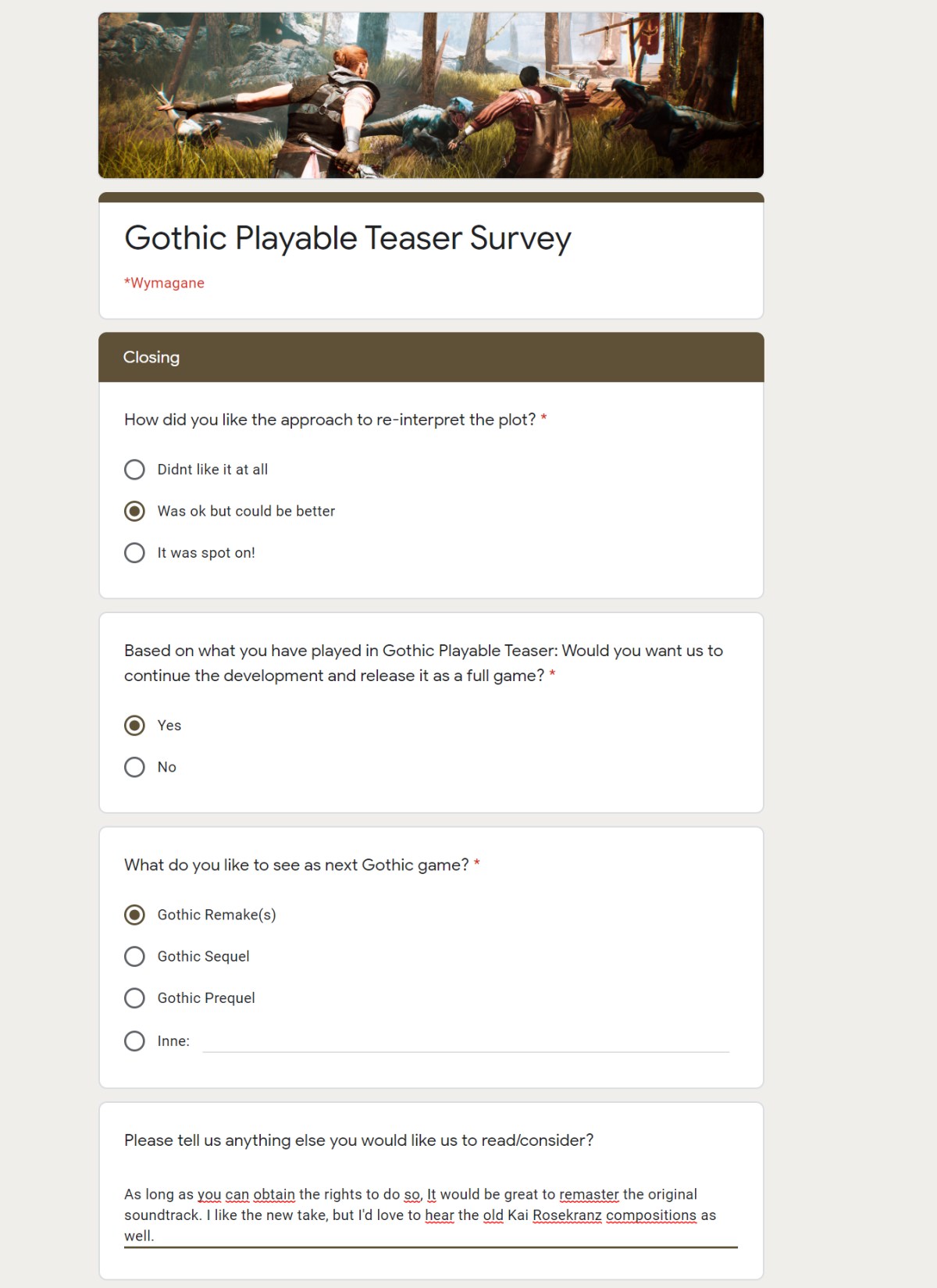
Task: Click the Gothic game header banner image
Action: [431, 95]
